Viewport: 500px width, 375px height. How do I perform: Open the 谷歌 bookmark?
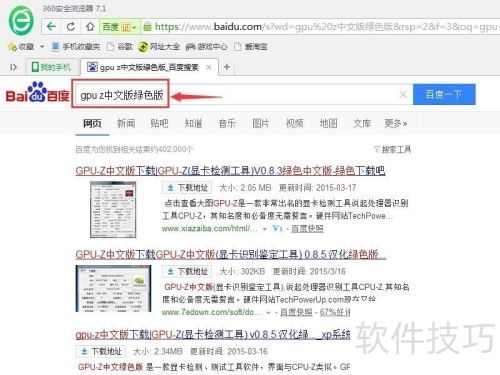[x=120, y=47]
